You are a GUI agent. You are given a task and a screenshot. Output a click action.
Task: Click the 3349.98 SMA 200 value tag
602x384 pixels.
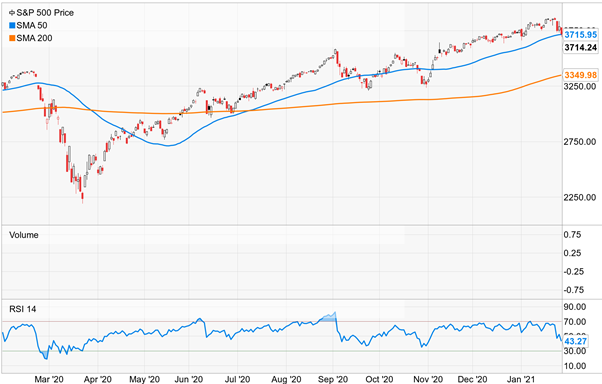pyautogui.click(x=580, y=75)
